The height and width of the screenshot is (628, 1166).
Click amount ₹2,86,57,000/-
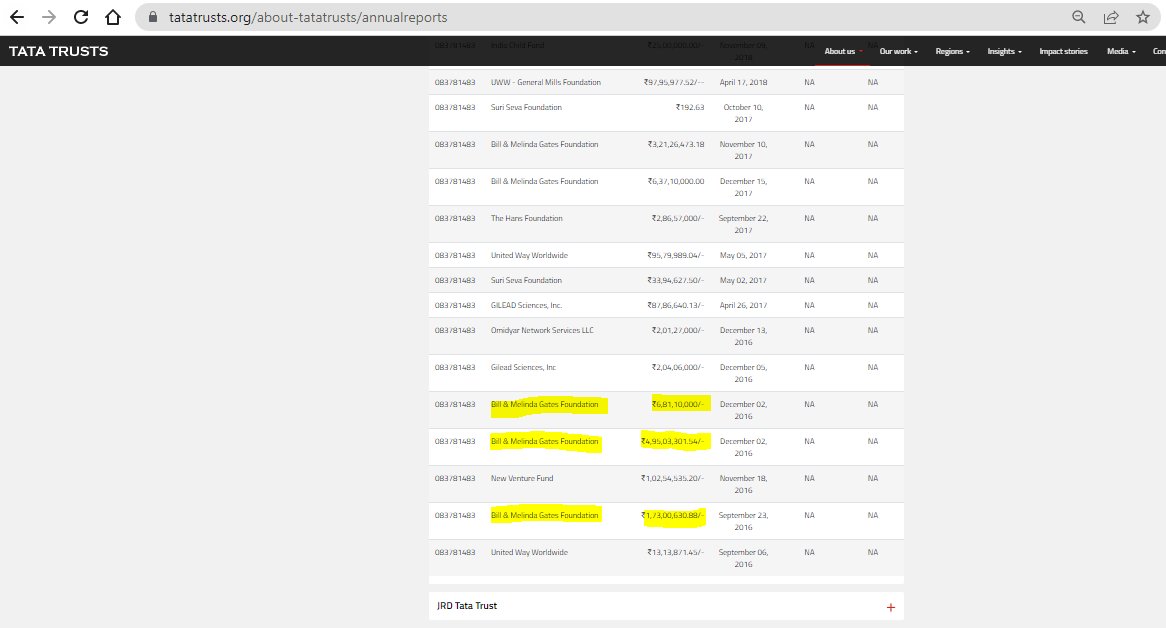(677, 218)
